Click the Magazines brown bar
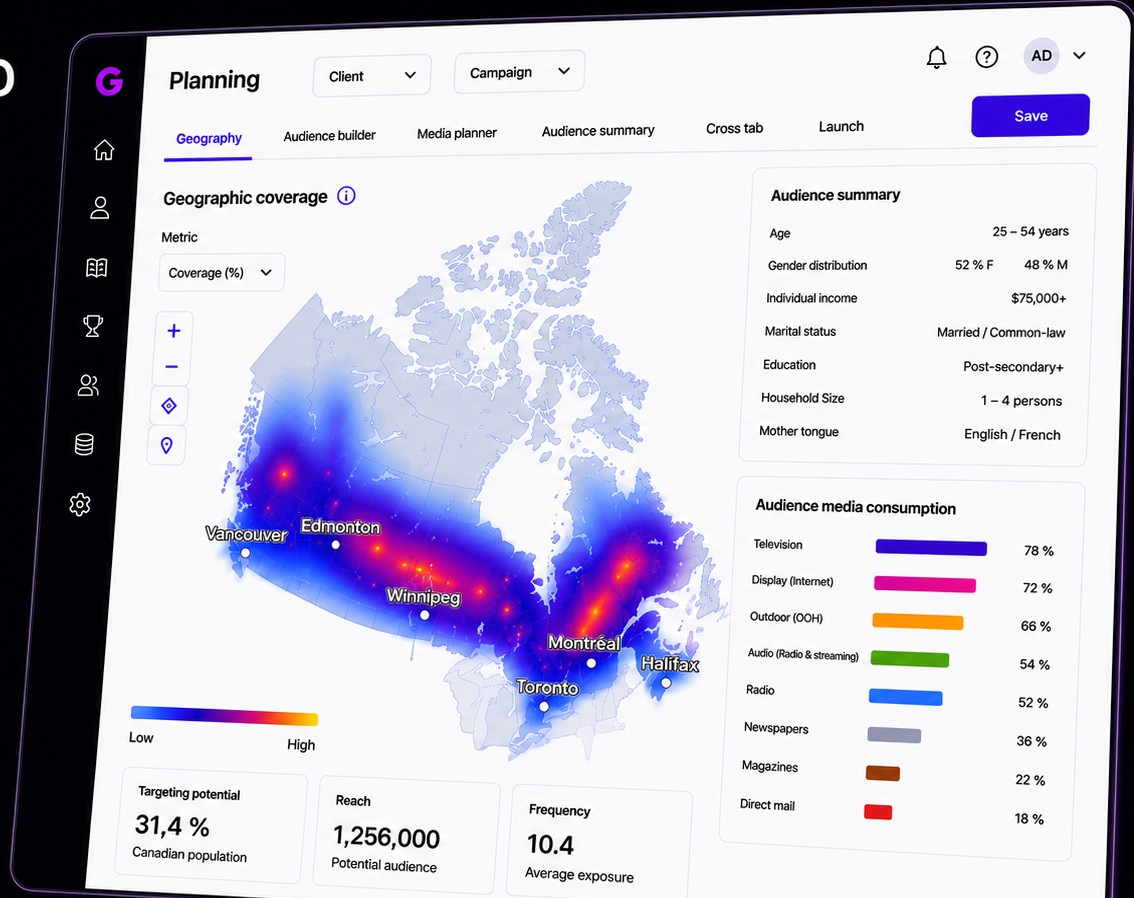The image size is (1134, 898). [x=883, y=773]
